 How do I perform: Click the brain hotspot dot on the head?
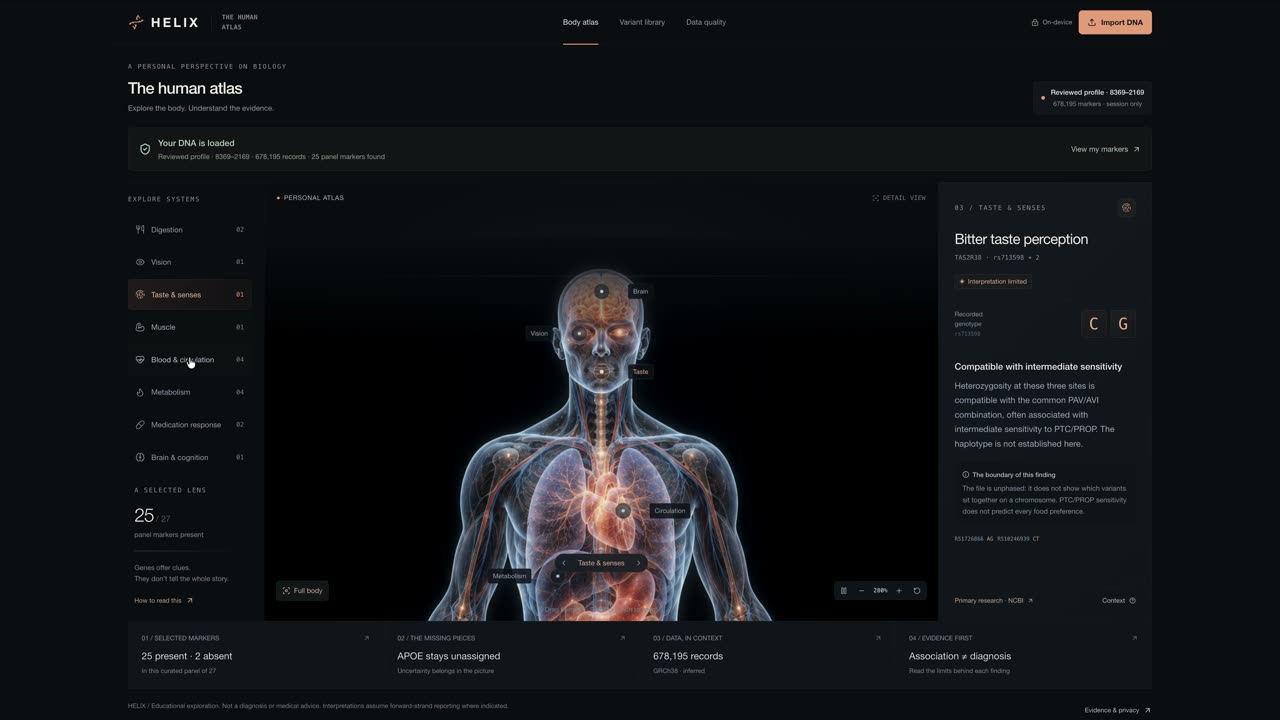click(601, 291)
